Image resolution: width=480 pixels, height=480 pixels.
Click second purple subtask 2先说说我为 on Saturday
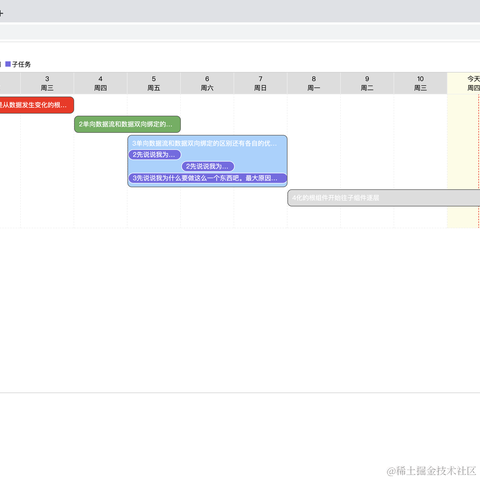point(208,166)
